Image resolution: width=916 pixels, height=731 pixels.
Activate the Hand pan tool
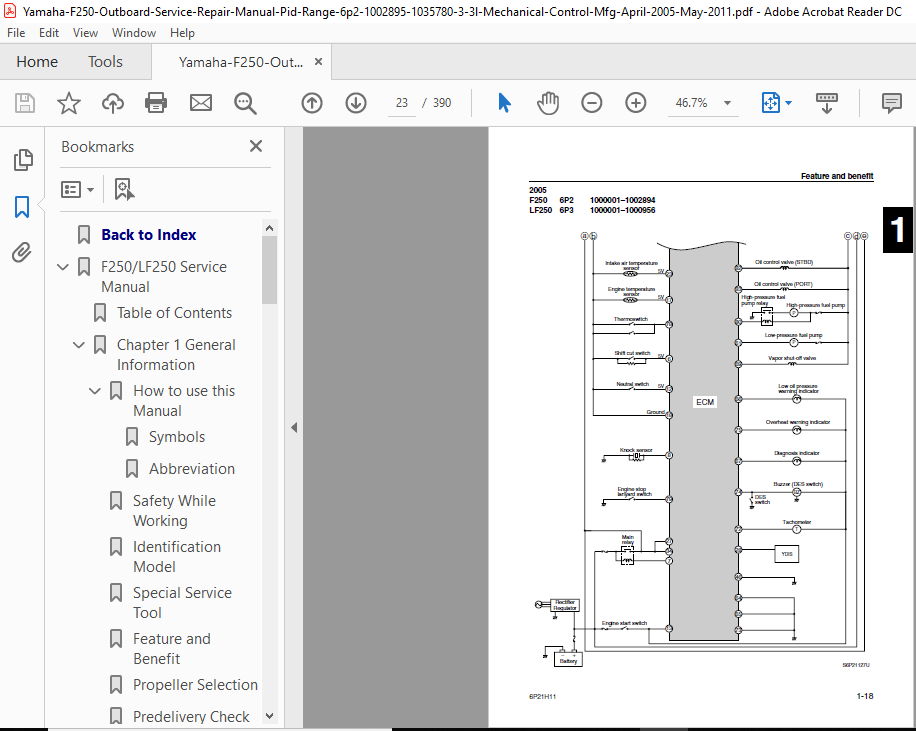[548, 103]
